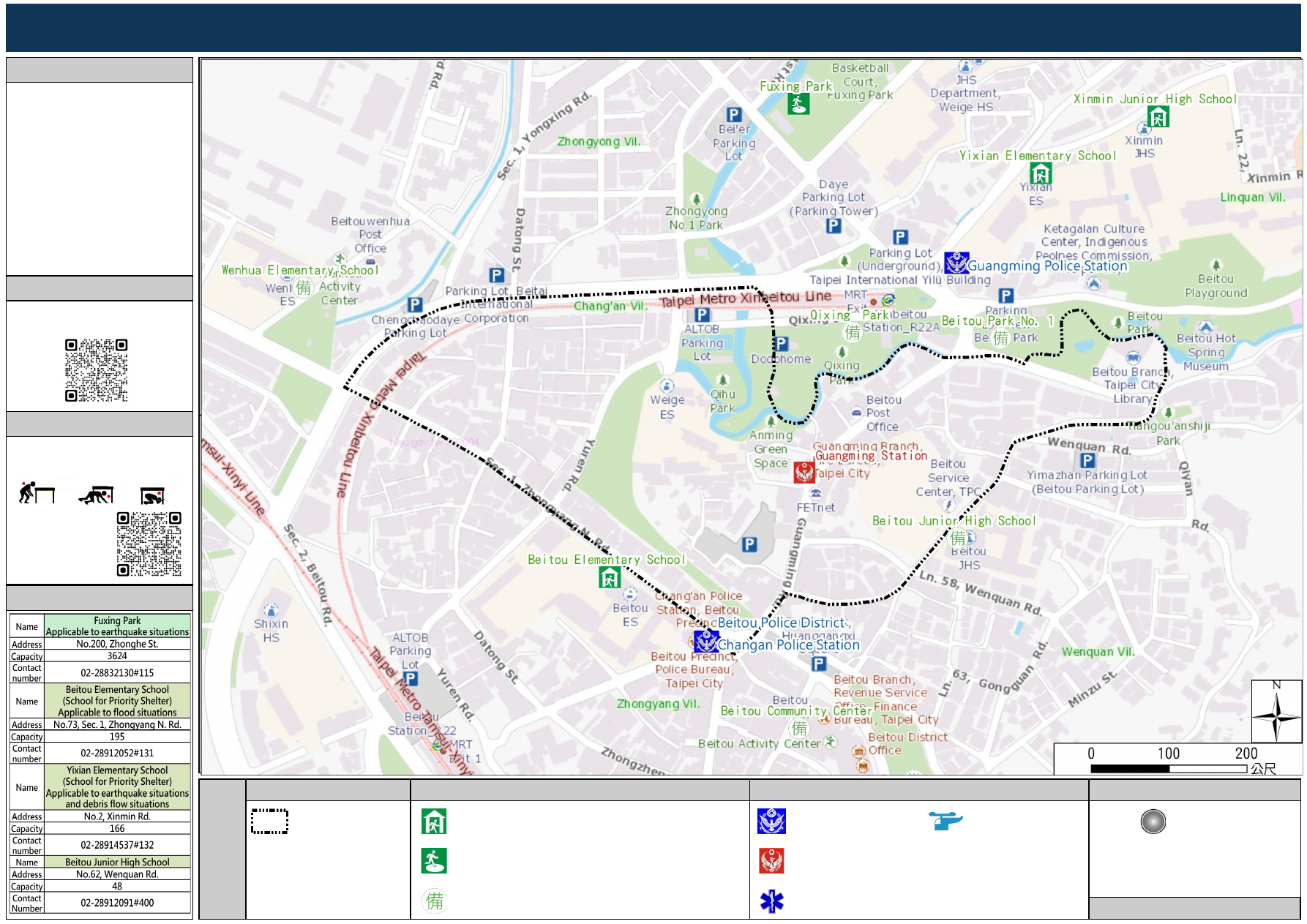Click the Yixian Elementary School shelter icon

[x=1041, y=173]
